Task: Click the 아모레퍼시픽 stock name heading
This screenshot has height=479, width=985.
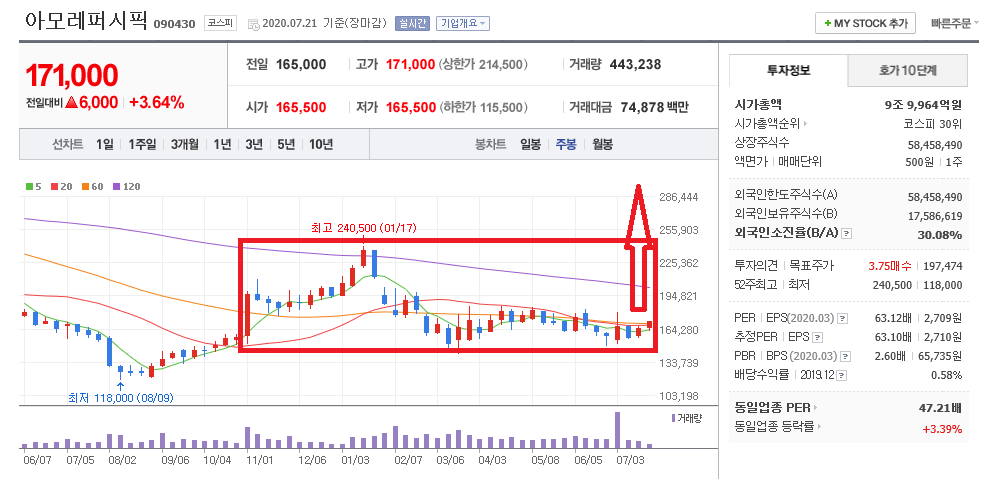Action: [x=85, y=22]
